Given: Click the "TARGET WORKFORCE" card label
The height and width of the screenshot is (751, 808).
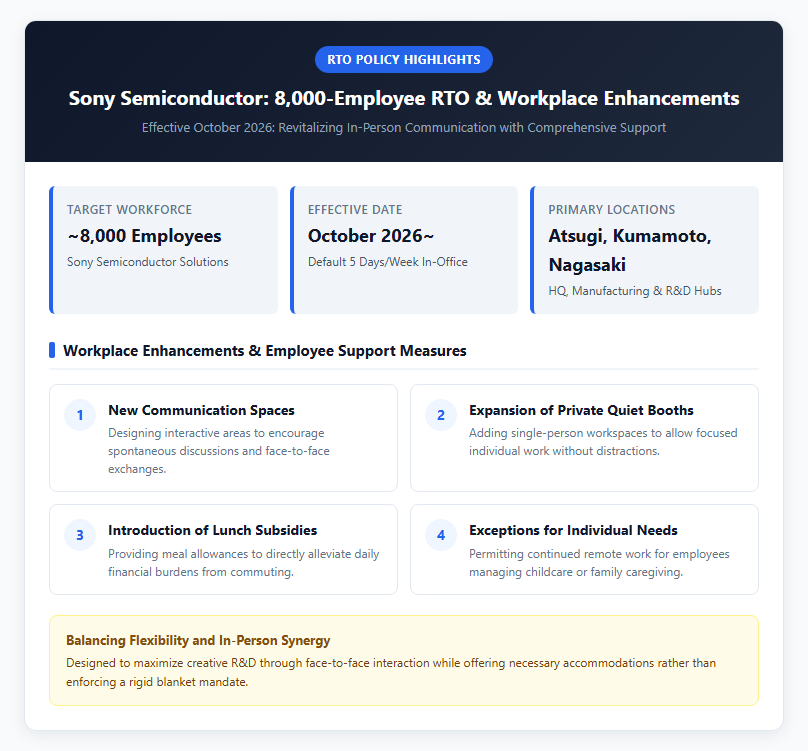Looking at the screenshot, I should 129,210.
